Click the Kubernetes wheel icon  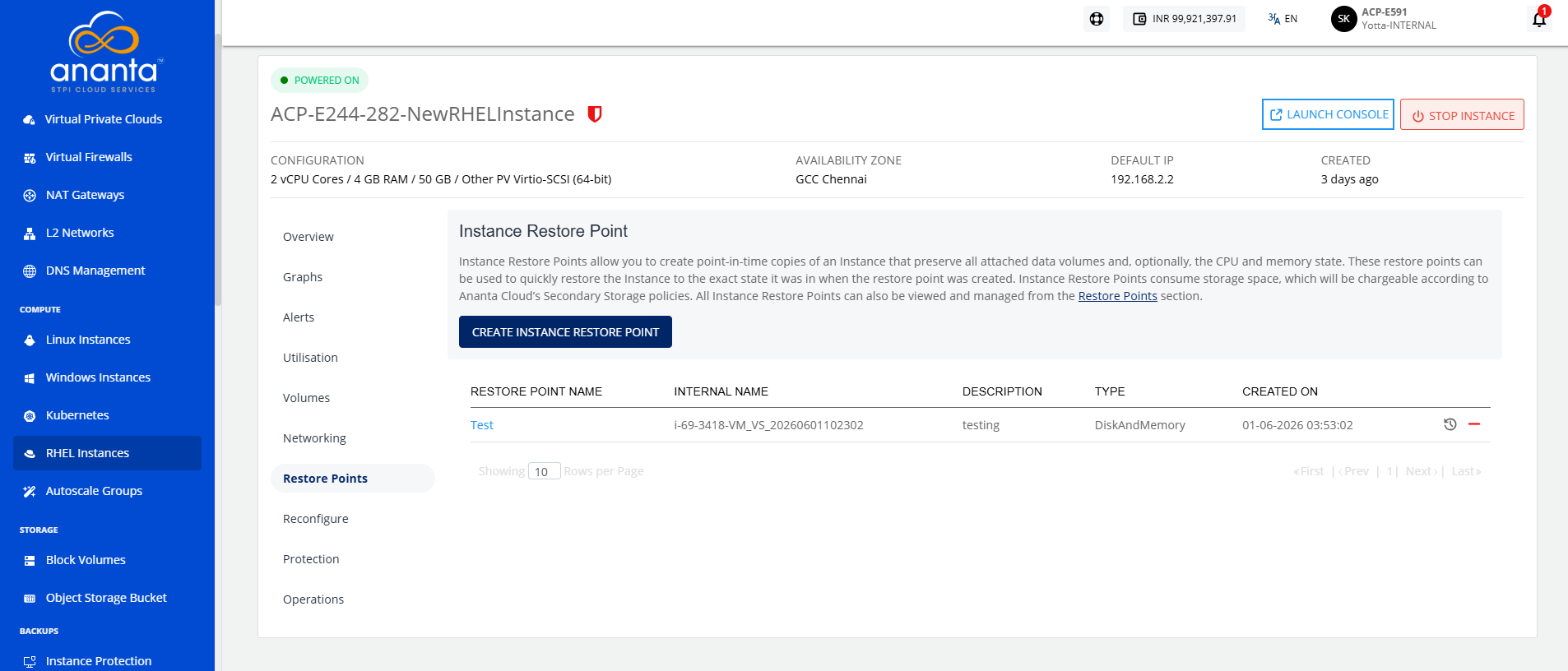point(30,416)
